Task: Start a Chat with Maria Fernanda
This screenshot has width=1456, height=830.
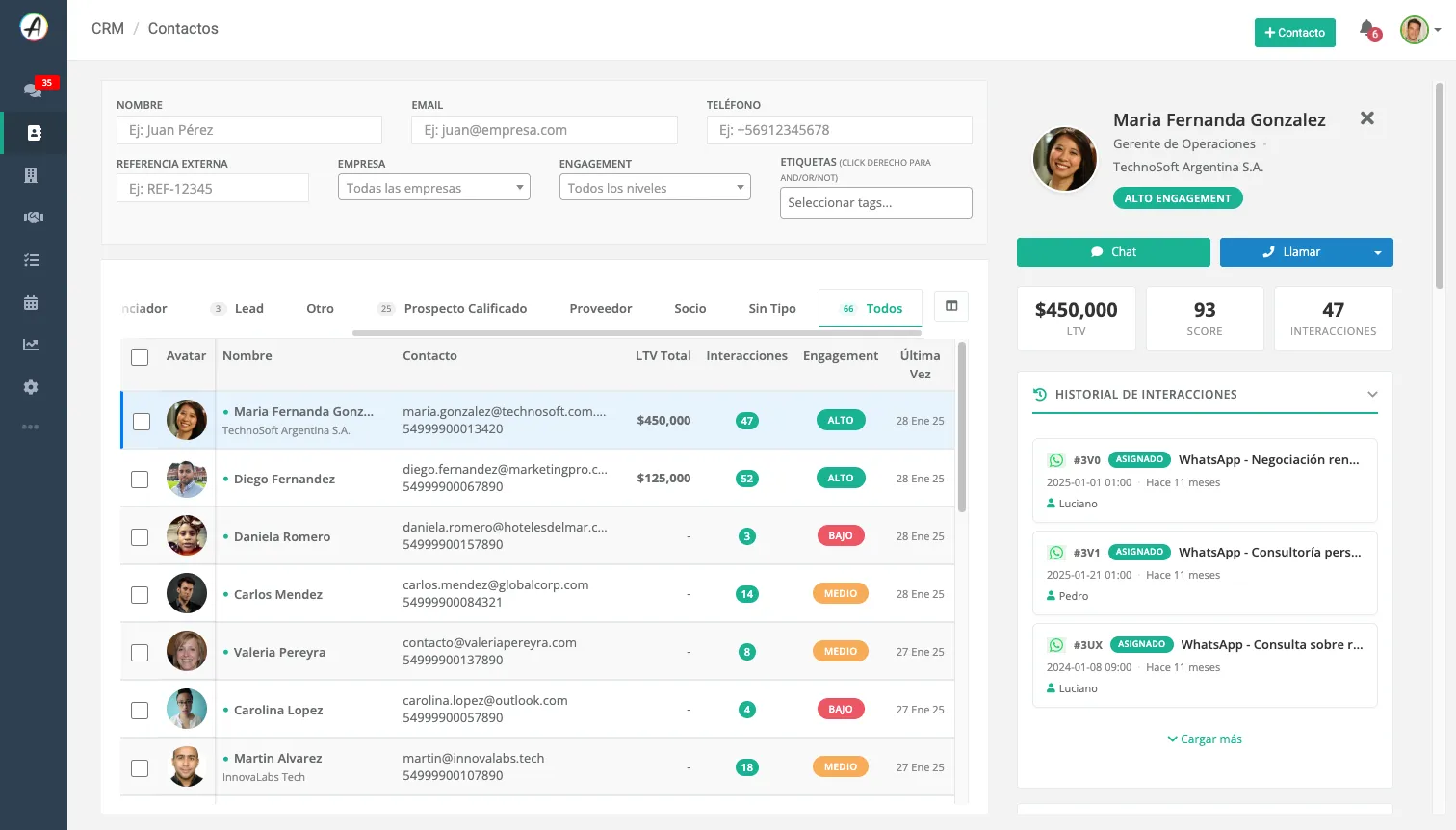Action: [x=1113, y=252]
